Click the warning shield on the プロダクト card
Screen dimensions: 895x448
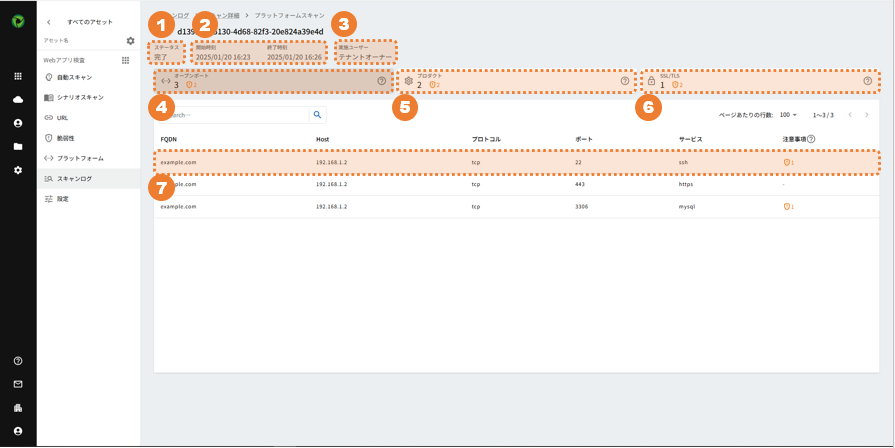point(434,84)
